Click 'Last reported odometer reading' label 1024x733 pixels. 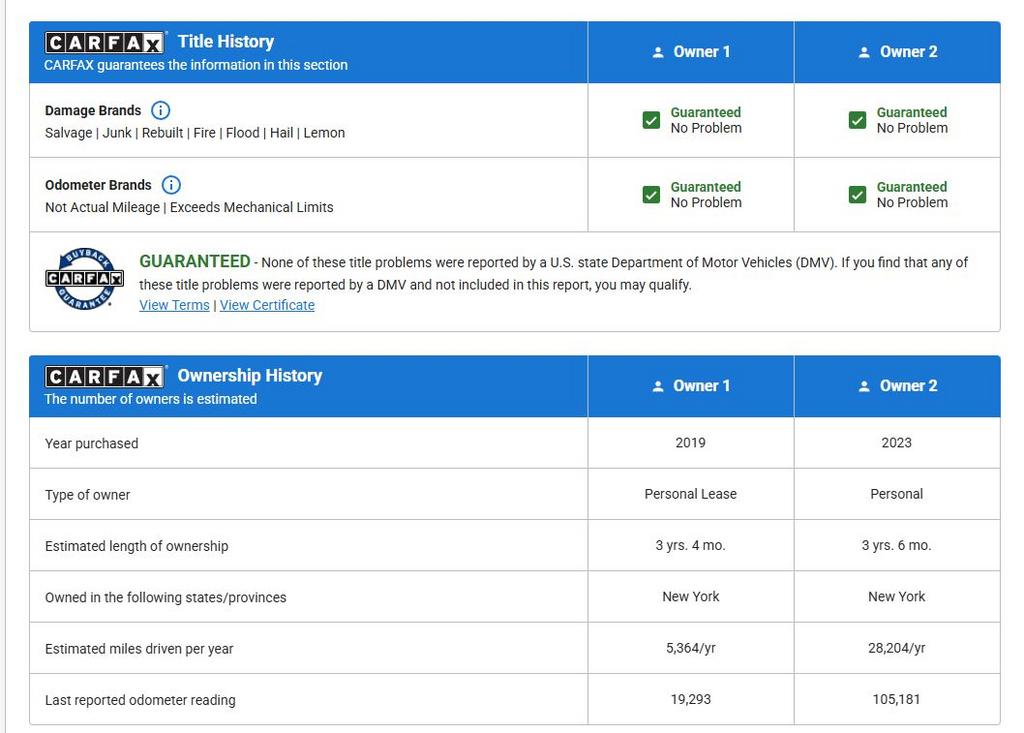(140, 700)
